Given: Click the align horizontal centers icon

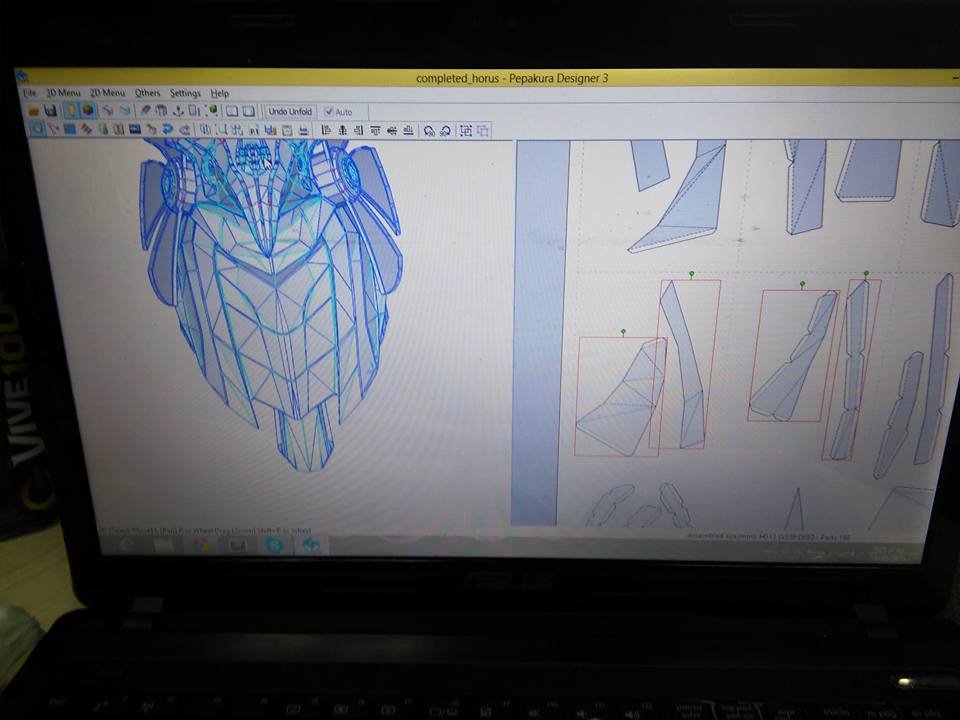Looking at the screenshot, I should pos(342,130).
